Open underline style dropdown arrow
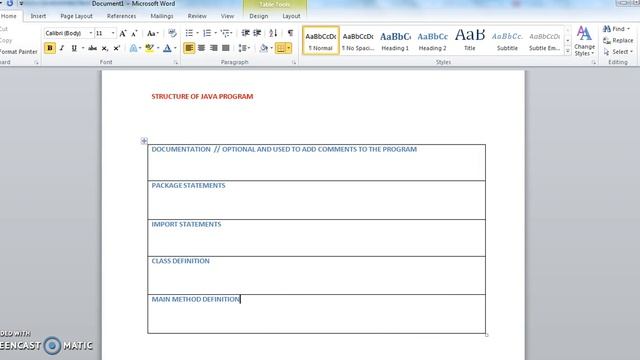This screenshot has height=360, width=640. pos(83,48)
